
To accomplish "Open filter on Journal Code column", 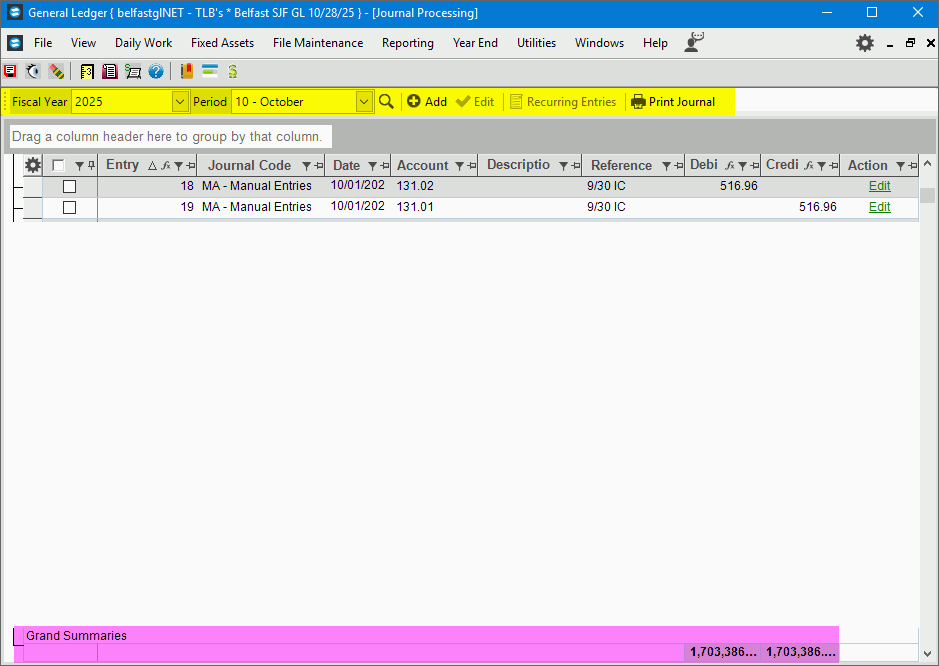I will click(x=307, y=166).
